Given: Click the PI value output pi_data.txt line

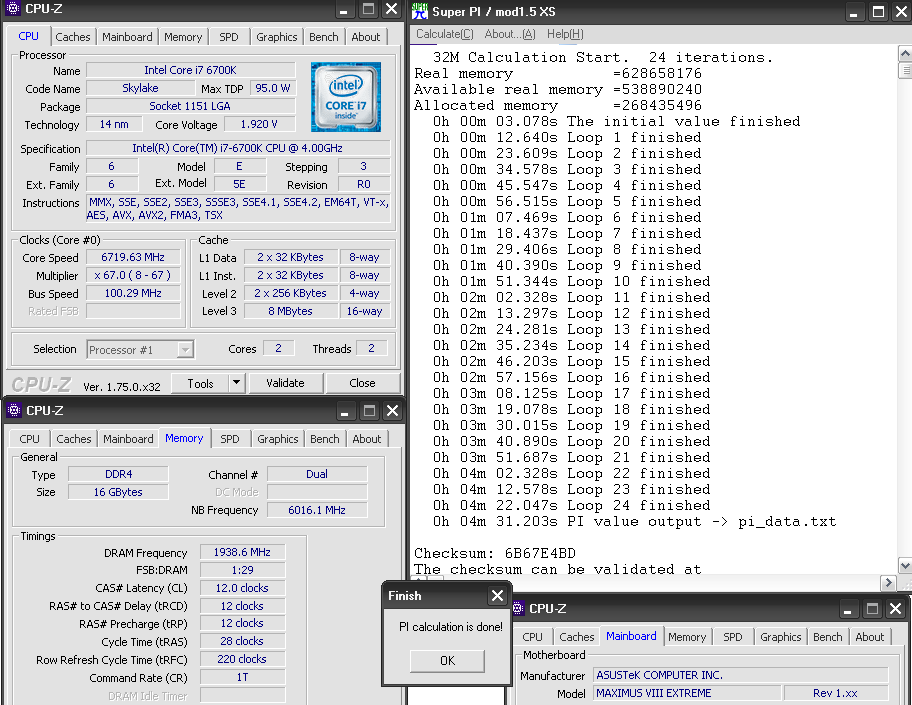Looking at the screenshot, I should coord(635,522).
